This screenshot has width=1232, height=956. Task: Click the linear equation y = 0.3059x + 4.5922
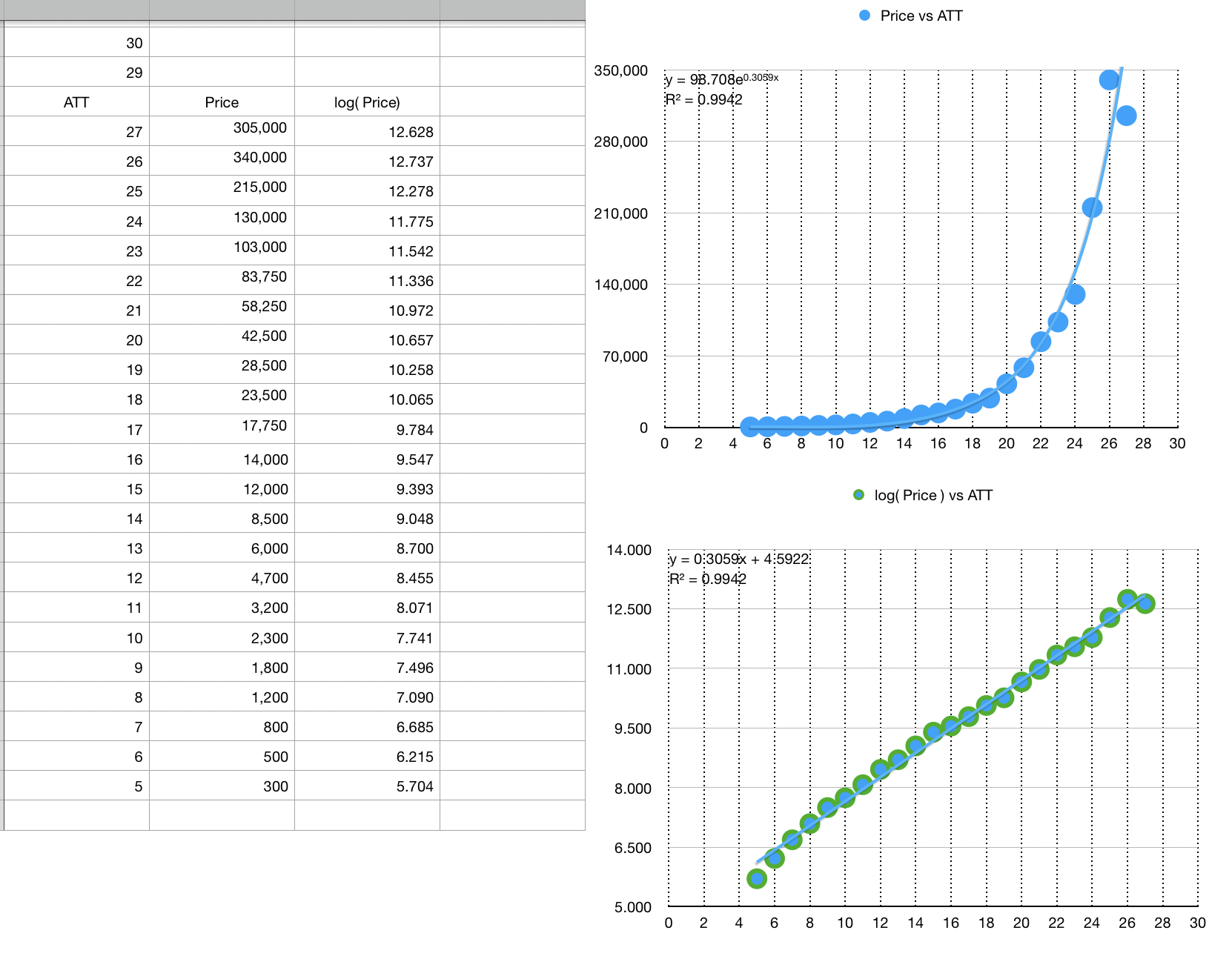(x=739, y=559)
